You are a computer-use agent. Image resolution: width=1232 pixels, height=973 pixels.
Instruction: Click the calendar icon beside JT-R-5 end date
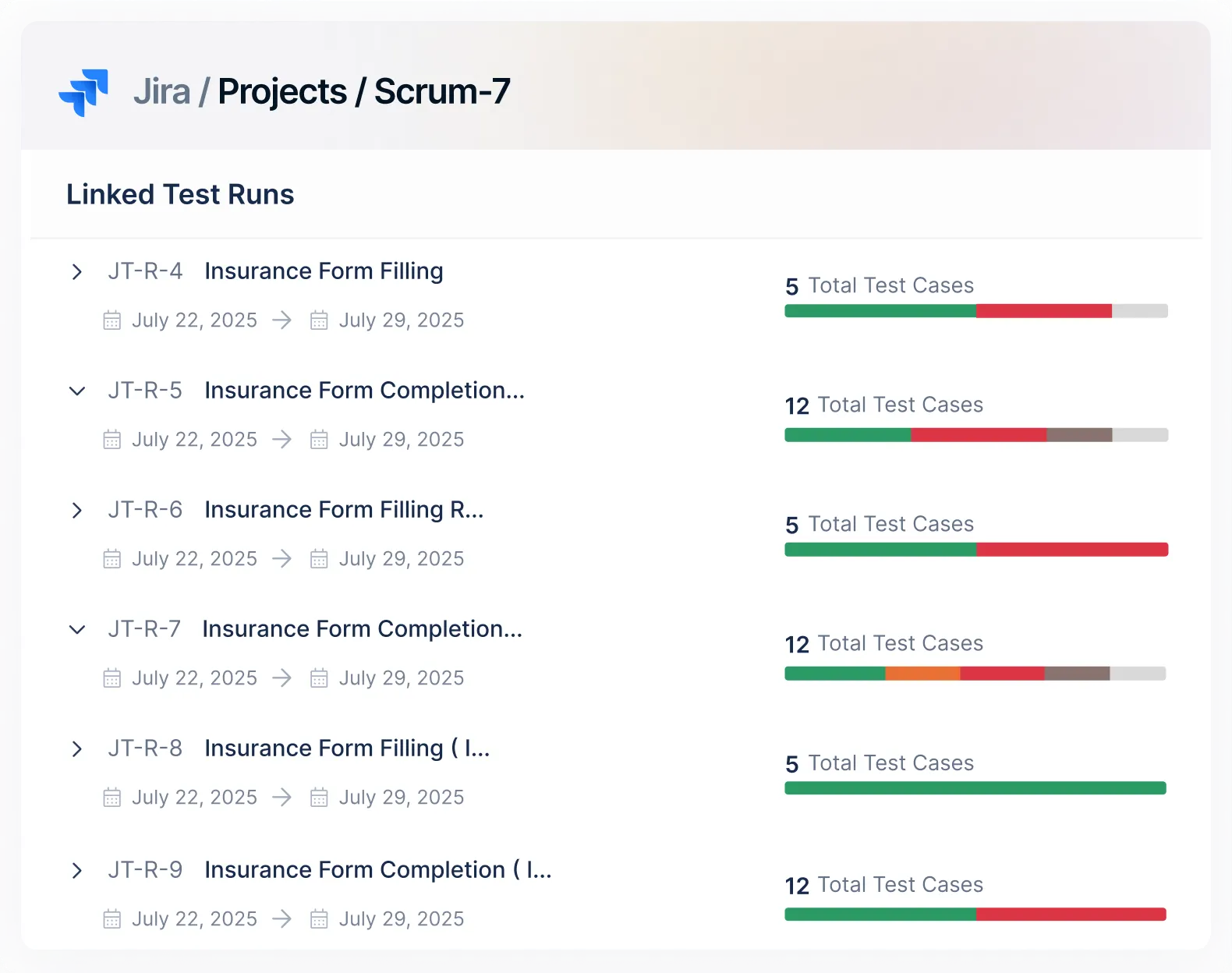tap(319, 439)
